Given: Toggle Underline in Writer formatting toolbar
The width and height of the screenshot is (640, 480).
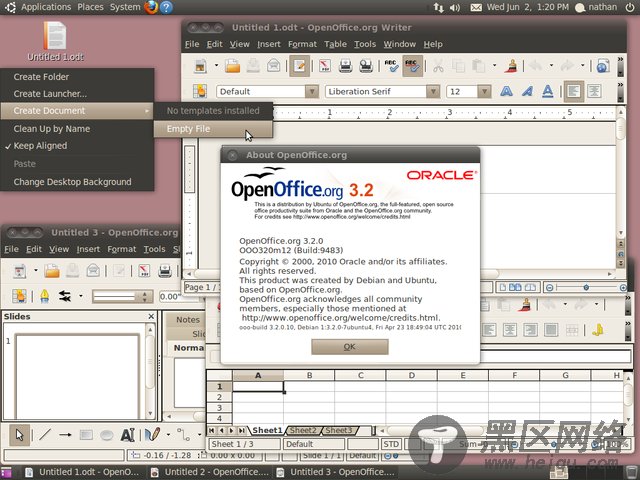Looking at the screenshot, I should [x=547, y=91].
